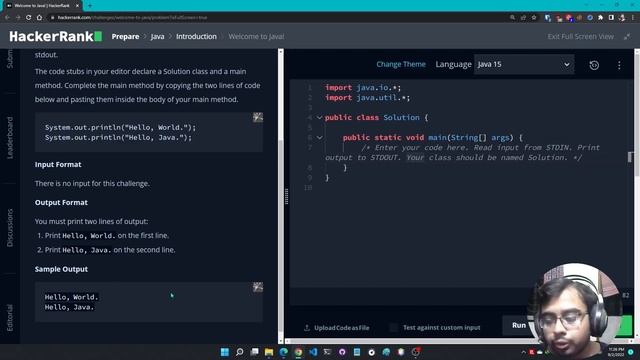Click the Output Format heading
The height and width of the screenshot is (360, 640).
(x=61, y=202)
